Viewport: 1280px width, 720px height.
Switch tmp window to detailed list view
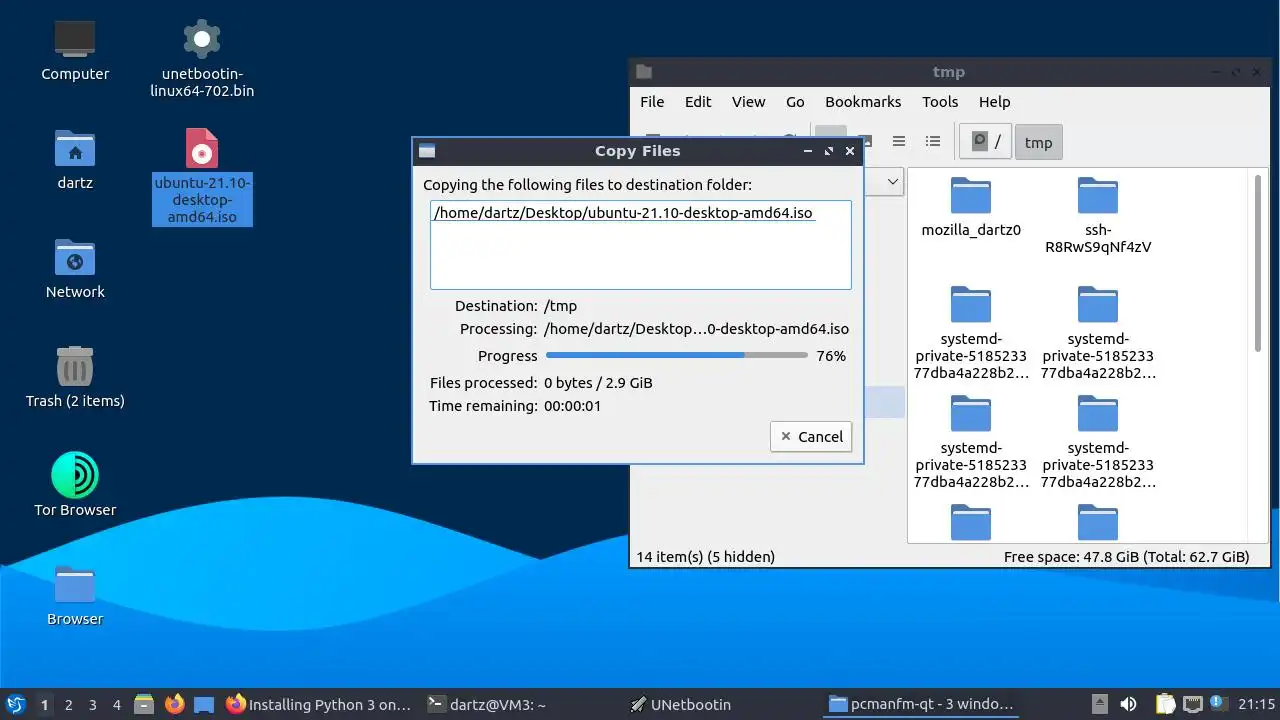click(933, 142)
